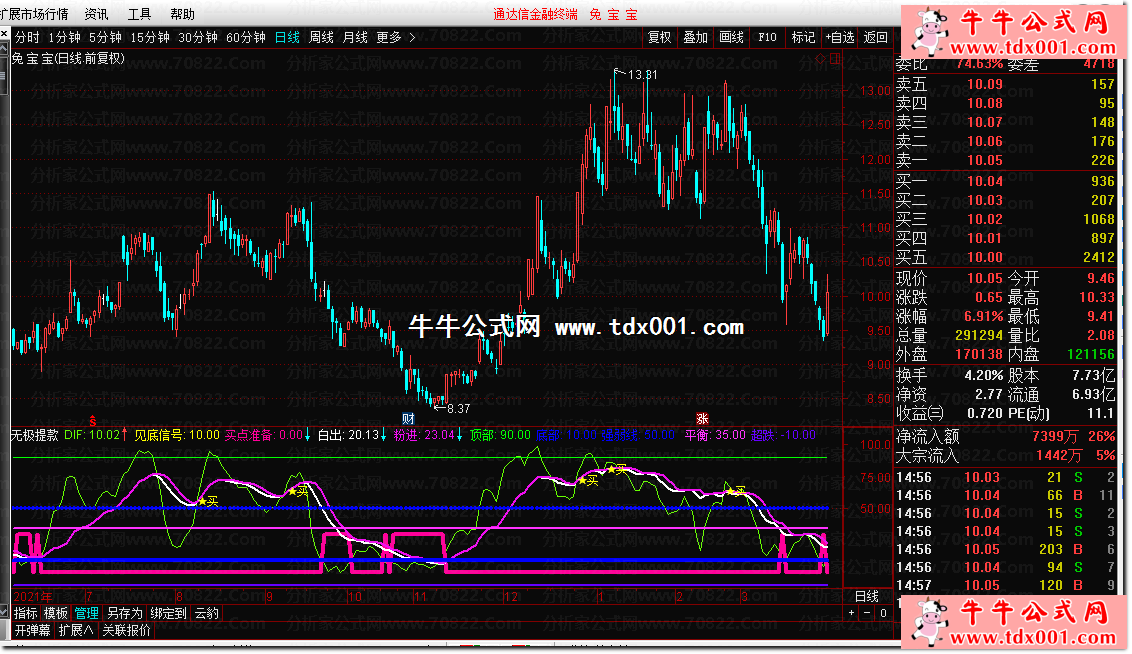Click the red 张 marker icon
The image size is (1132, 654).
tap(702, 417)
